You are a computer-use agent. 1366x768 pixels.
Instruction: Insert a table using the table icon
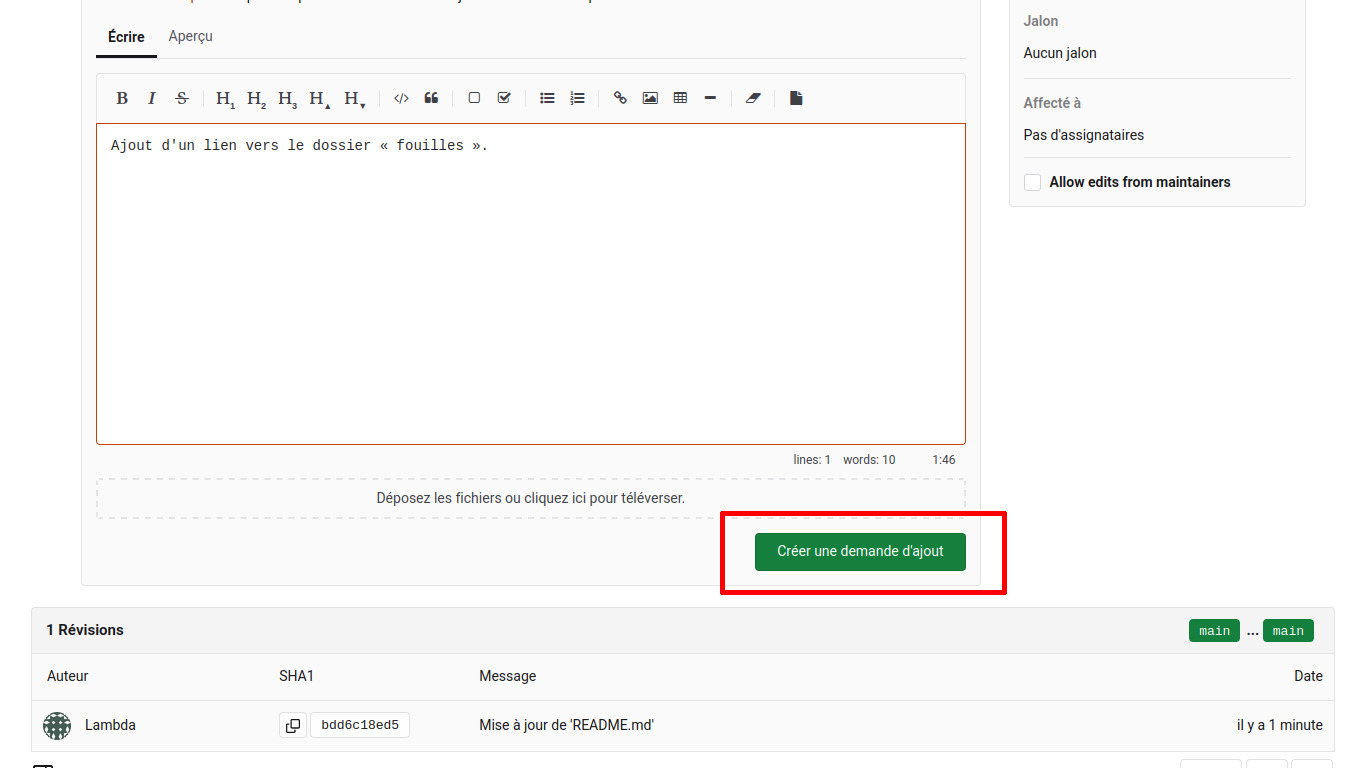tap(680, 98)
